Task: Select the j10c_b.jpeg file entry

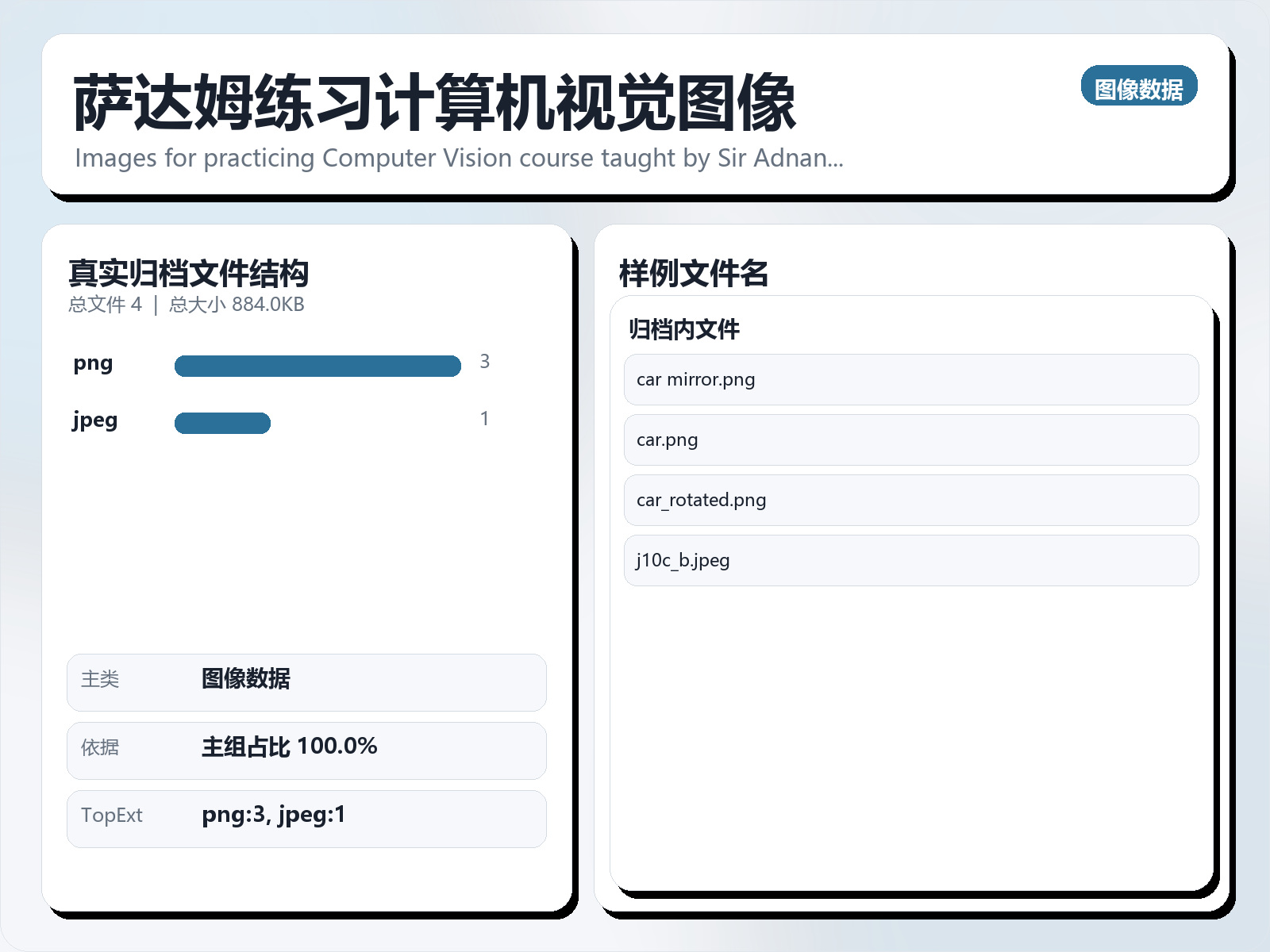Action: point(911,560)
